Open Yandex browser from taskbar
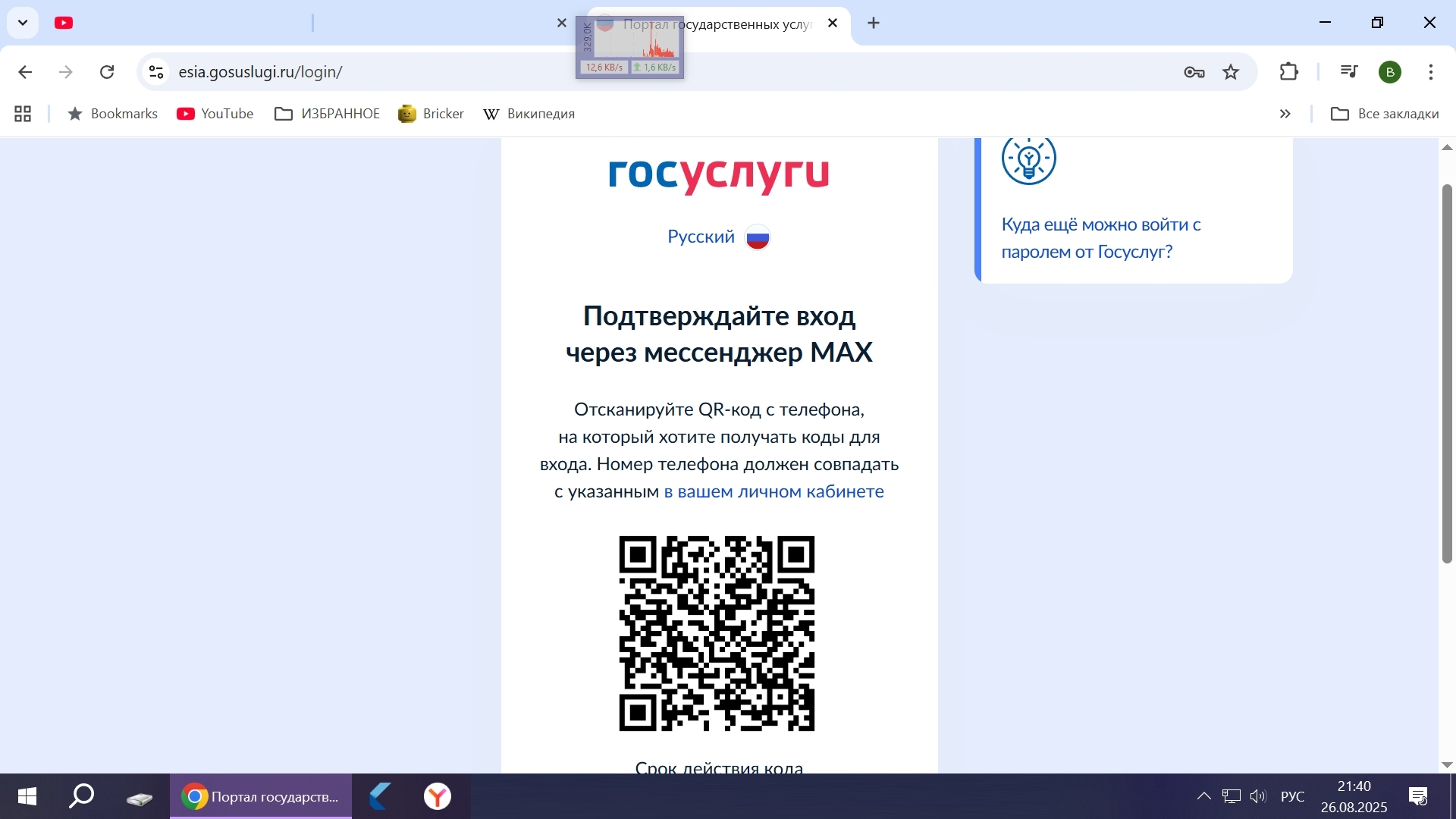1456x819 pixels. point(438,797)
